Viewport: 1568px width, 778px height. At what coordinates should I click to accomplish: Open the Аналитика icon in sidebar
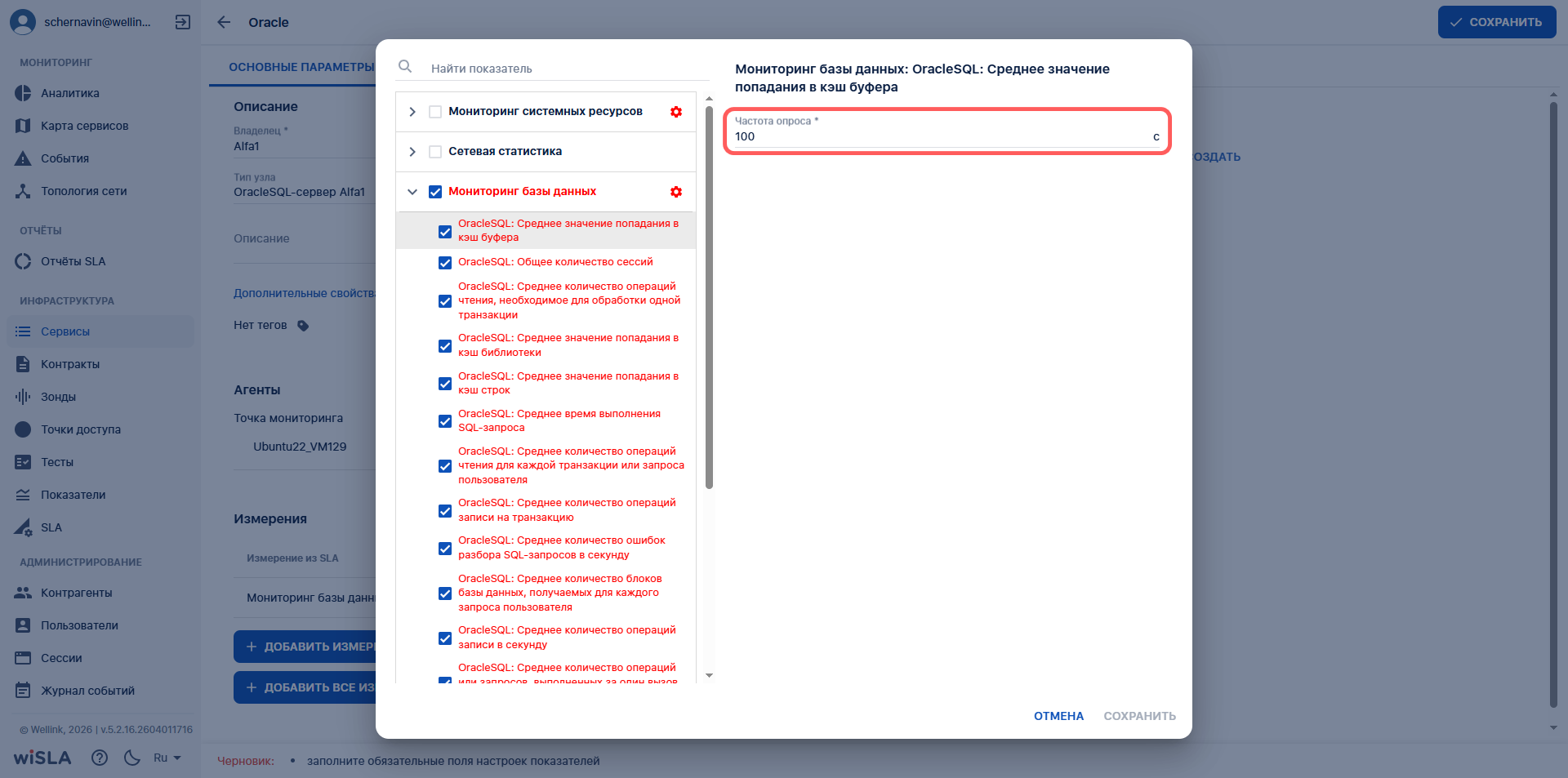point(23,93)
